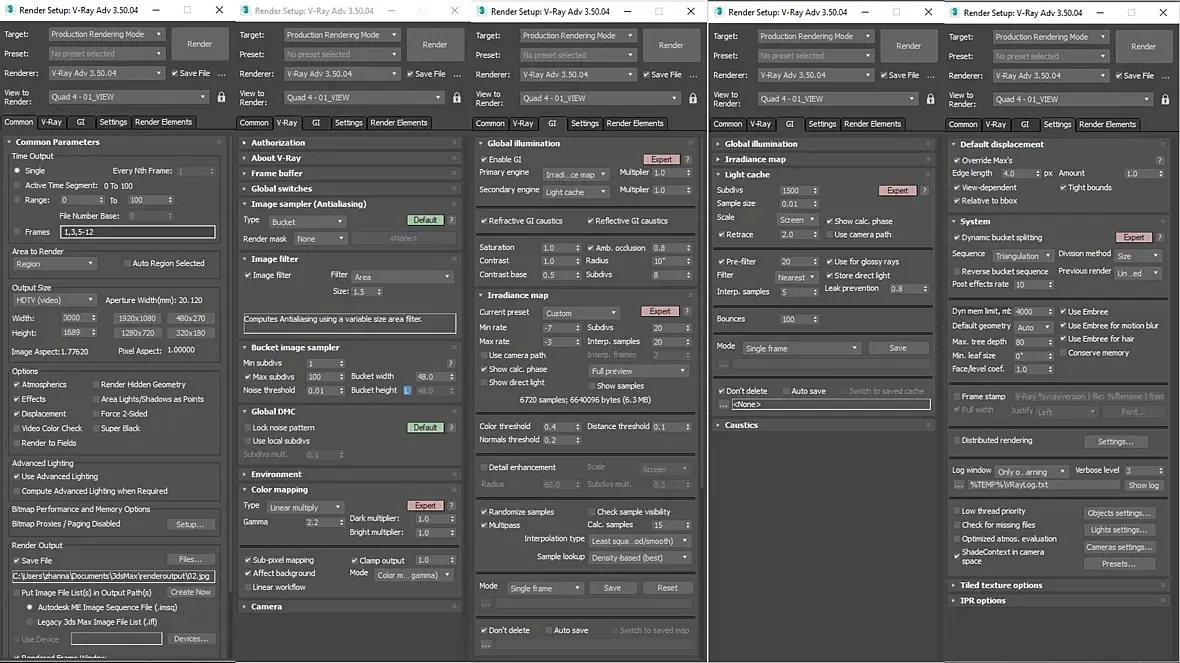Click the 1920x1080 output size preset button

[137, 318]
